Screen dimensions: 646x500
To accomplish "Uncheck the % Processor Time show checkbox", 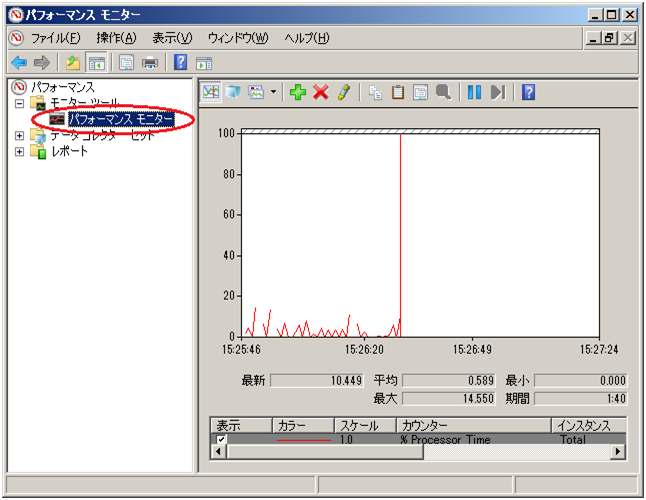I will [221, 439].
